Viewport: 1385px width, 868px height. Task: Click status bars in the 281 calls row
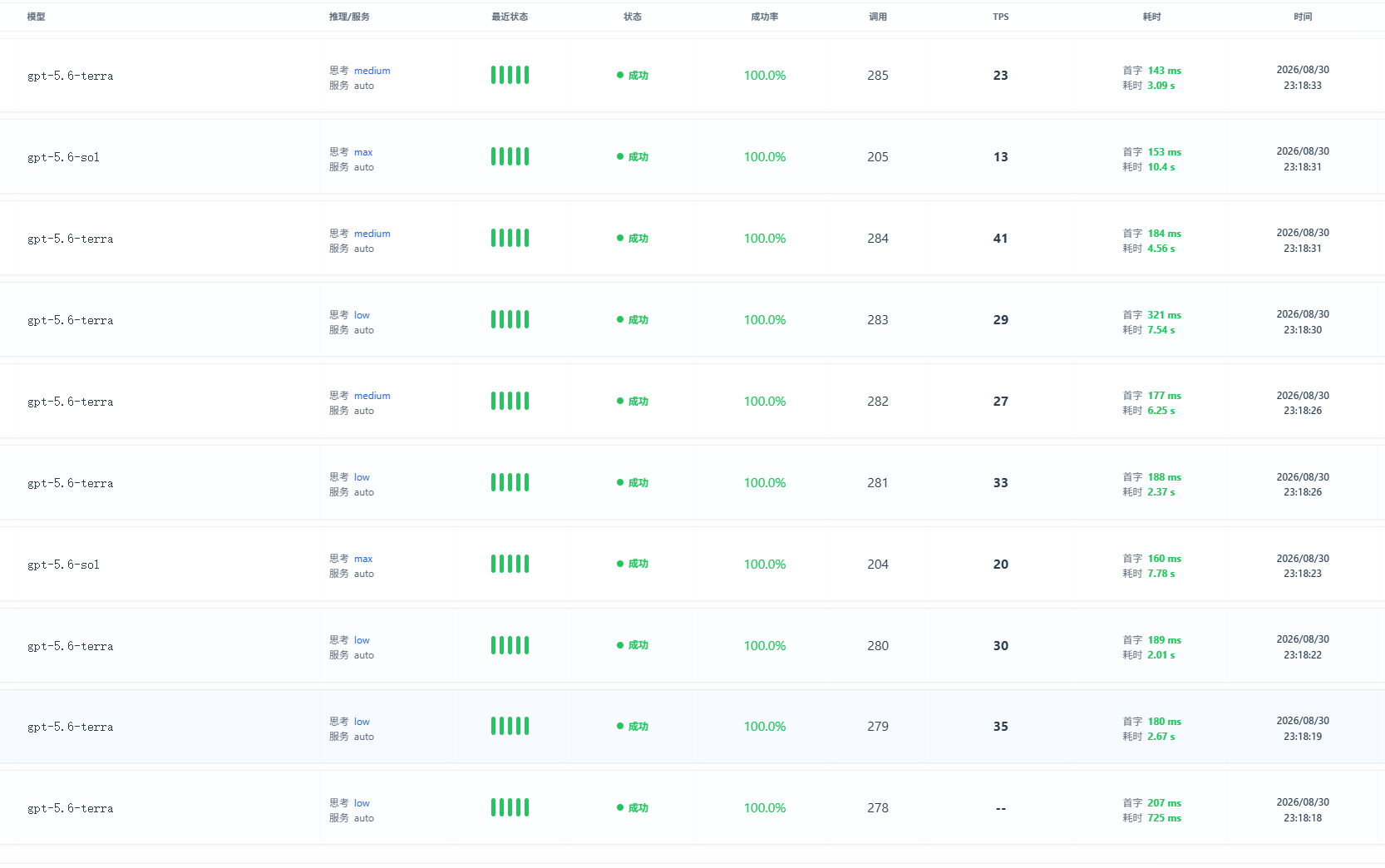(x=510, y=482)
